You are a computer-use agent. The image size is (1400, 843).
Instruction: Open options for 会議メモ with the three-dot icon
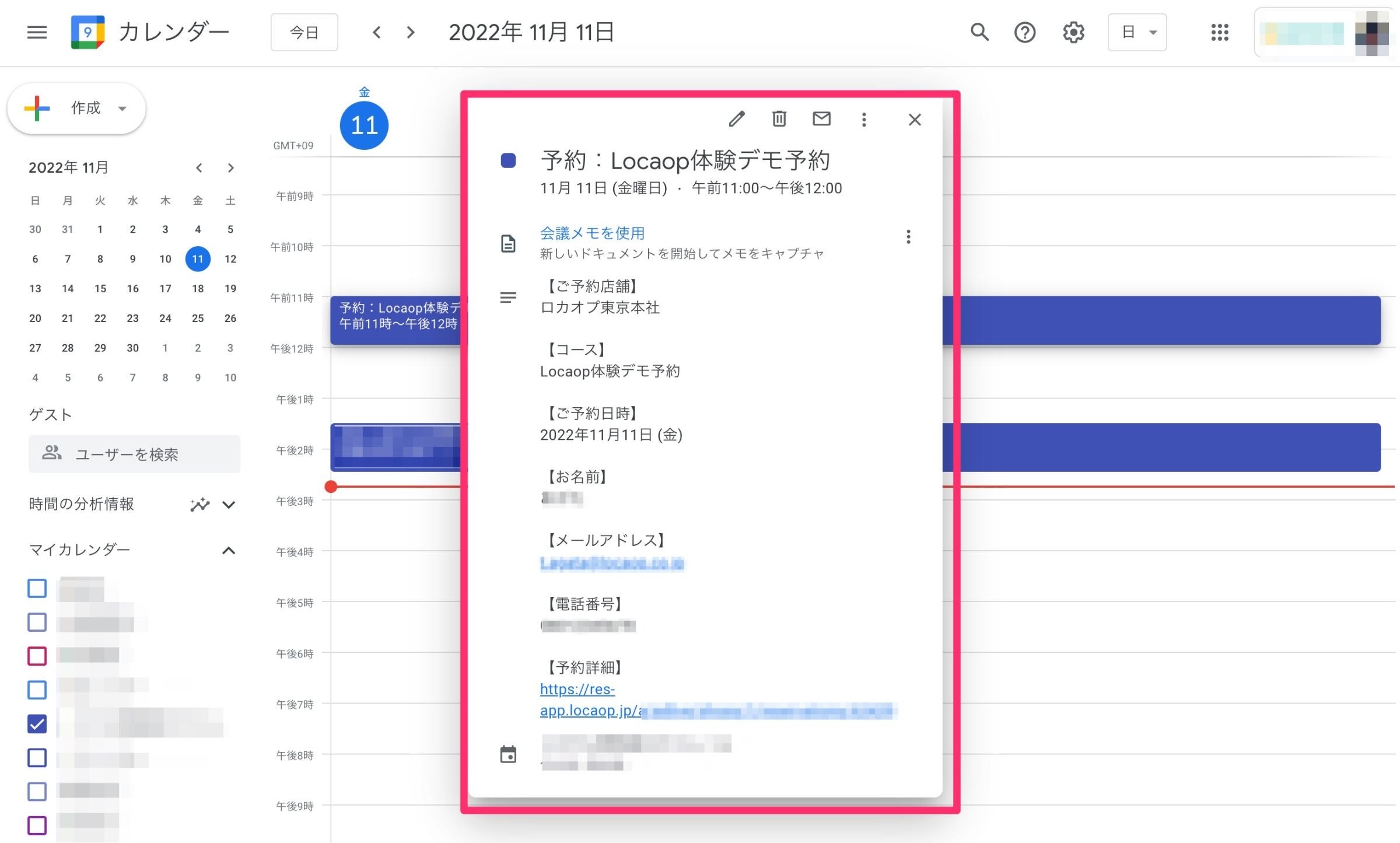pyautogui.click(x=908, y=237)
